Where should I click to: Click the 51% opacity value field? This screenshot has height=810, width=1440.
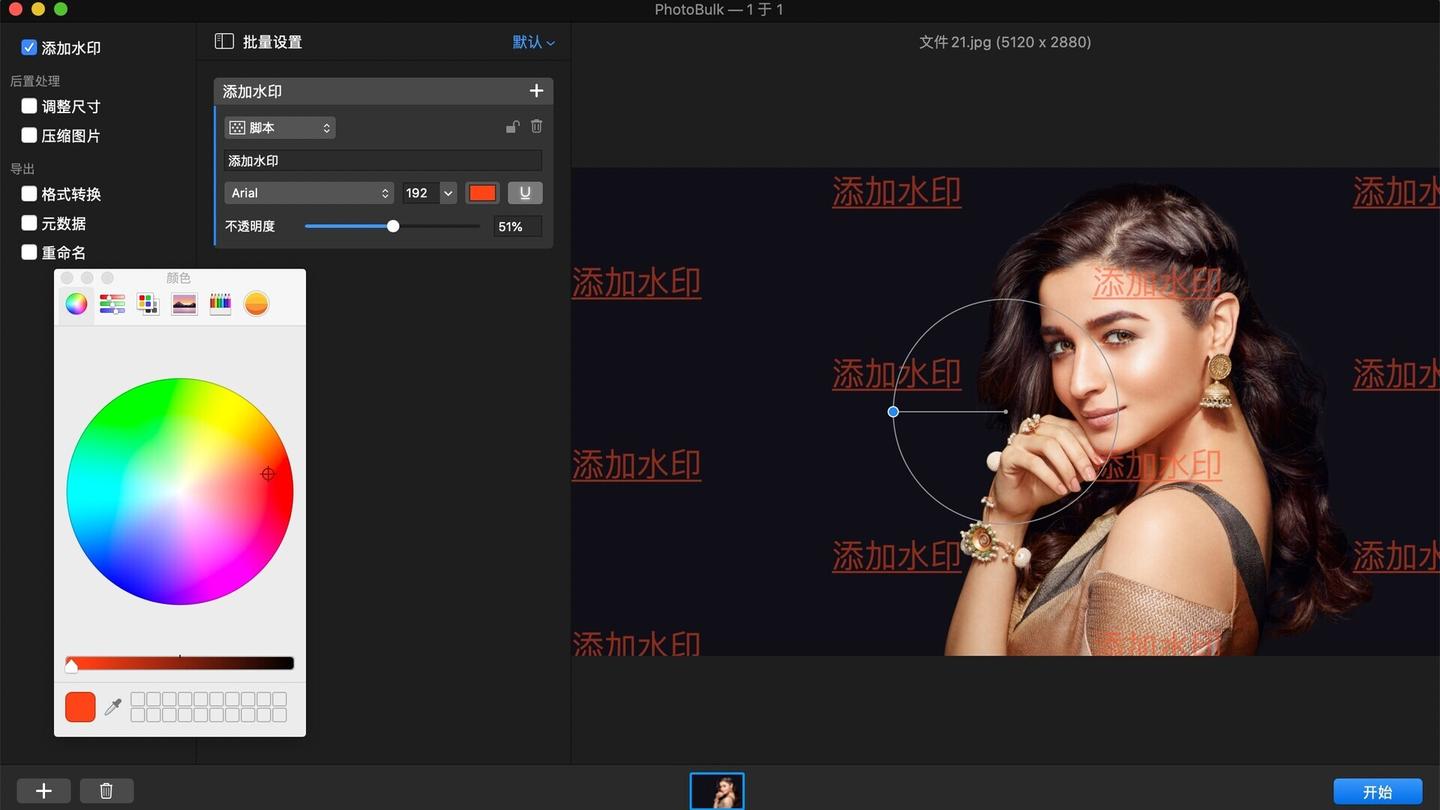(518, 227)
